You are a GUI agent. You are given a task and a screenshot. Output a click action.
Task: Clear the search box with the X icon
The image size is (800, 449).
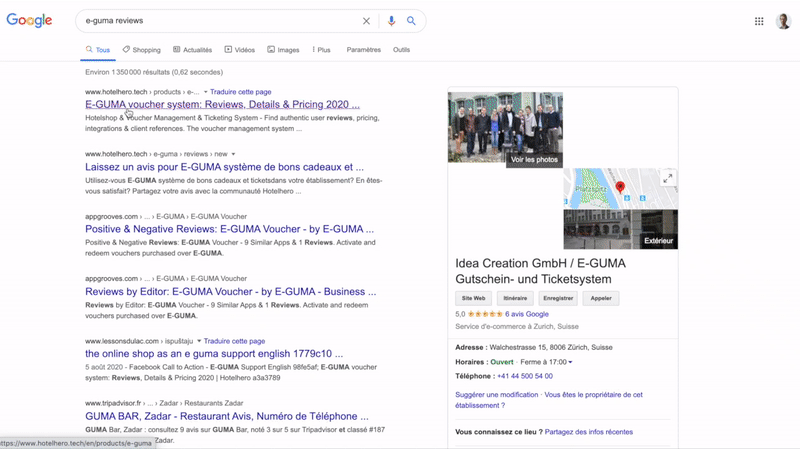(366, 21)
